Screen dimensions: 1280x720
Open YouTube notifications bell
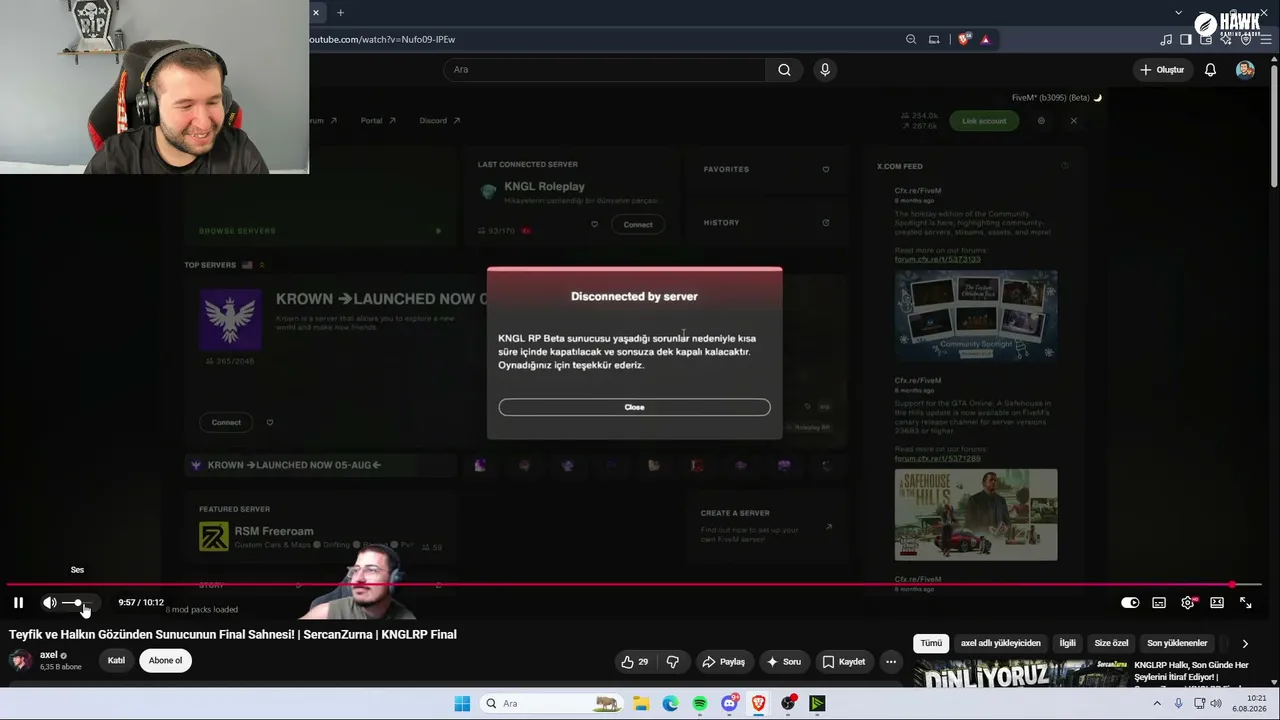click(x=1210, y=70)
